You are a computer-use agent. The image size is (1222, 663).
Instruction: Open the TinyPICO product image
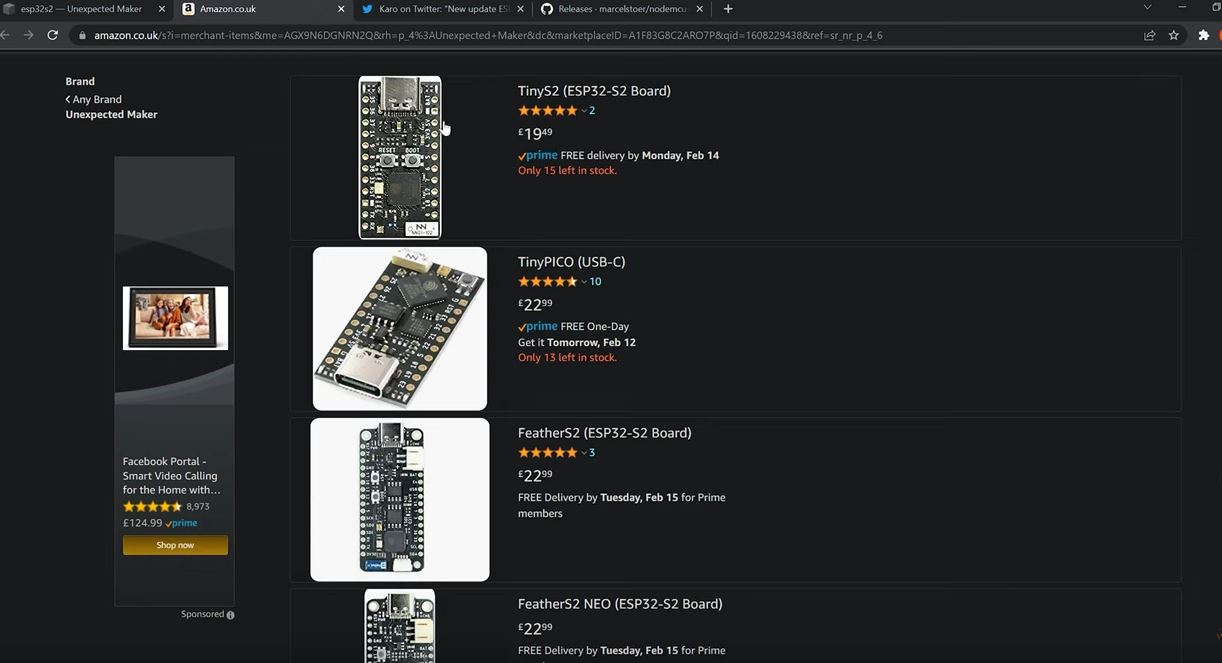pos(400,329)
